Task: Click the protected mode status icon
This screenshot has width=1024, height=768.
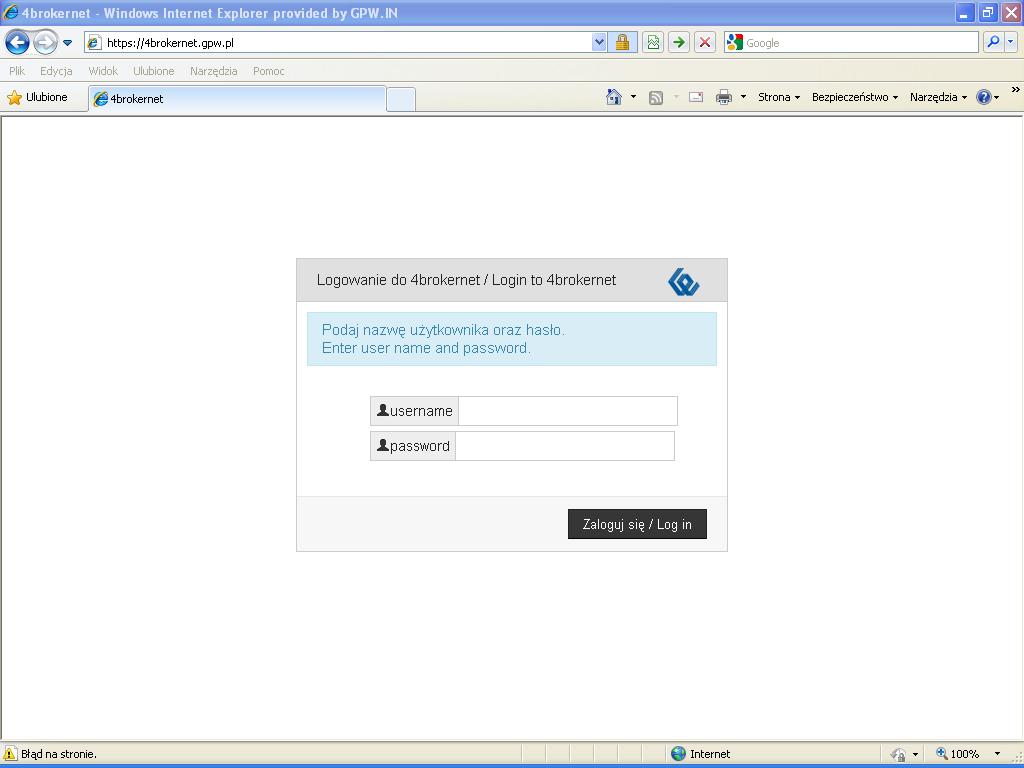Action: [899, 754]
